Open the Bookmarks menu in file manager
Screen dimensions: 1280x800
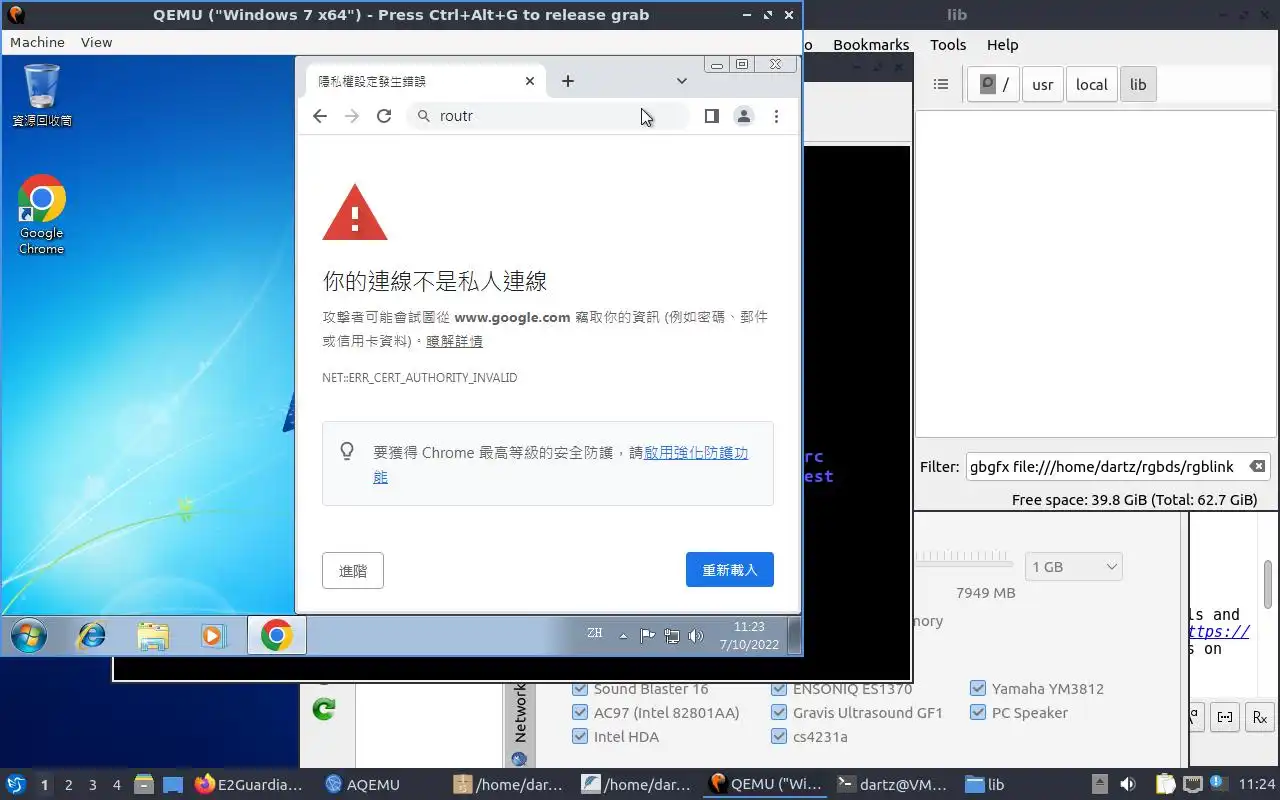[x=871, y=44]
